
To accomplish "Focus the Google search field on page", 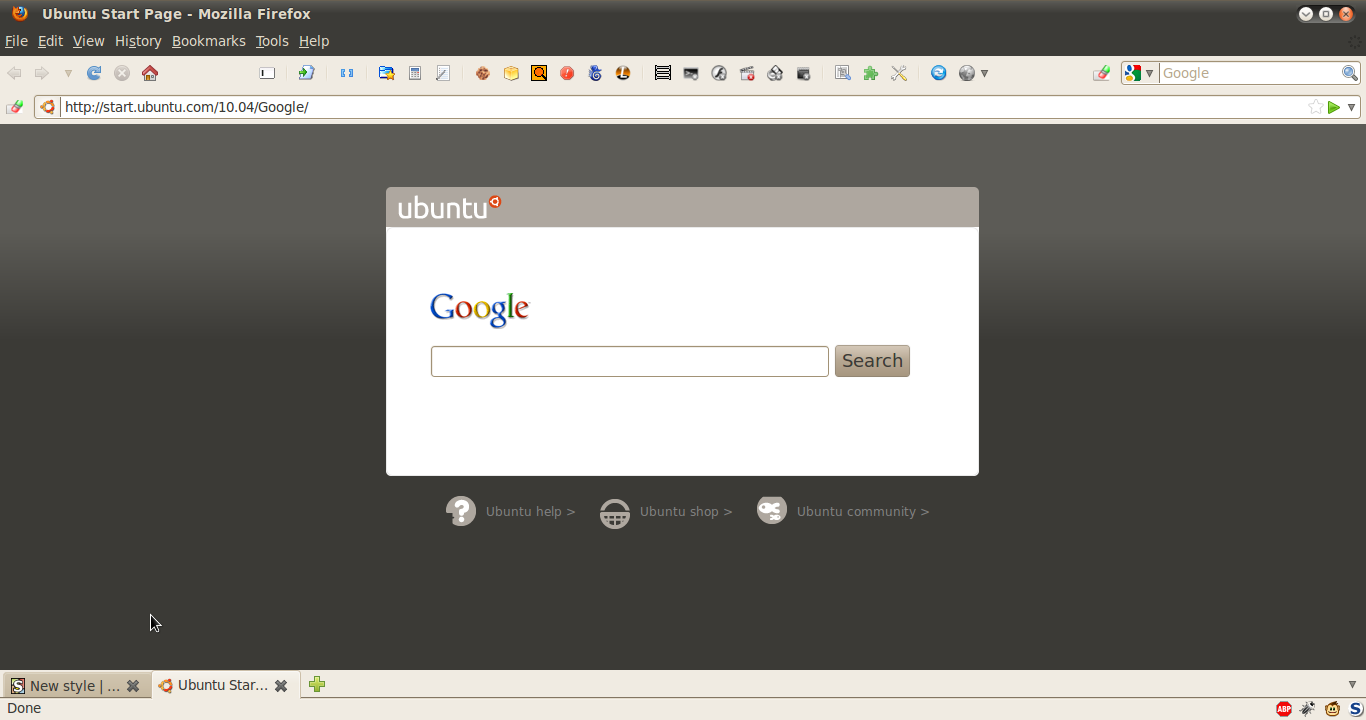I will [x=630, y=361].
